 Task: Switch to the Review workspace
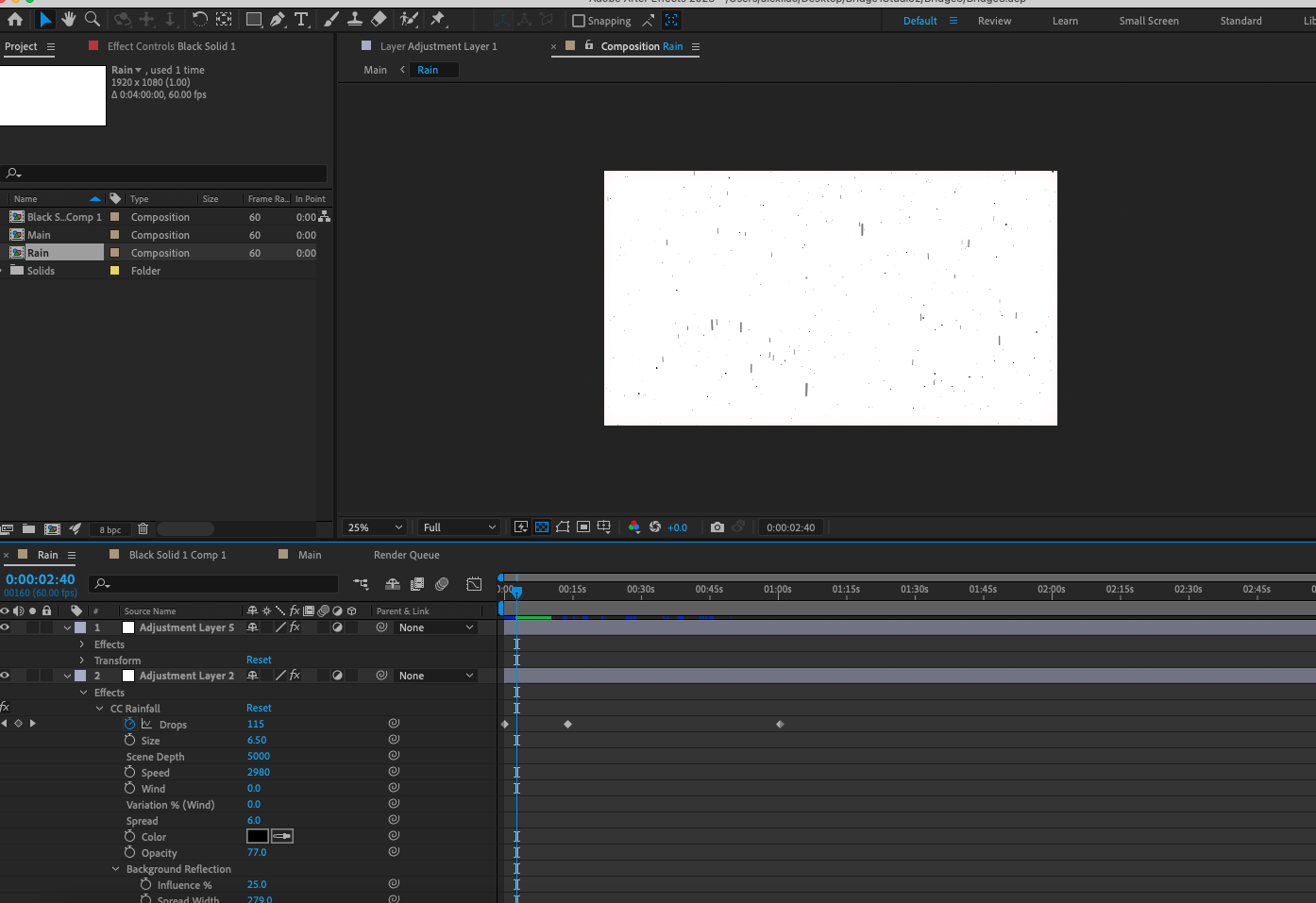click(x=994, y=21)
